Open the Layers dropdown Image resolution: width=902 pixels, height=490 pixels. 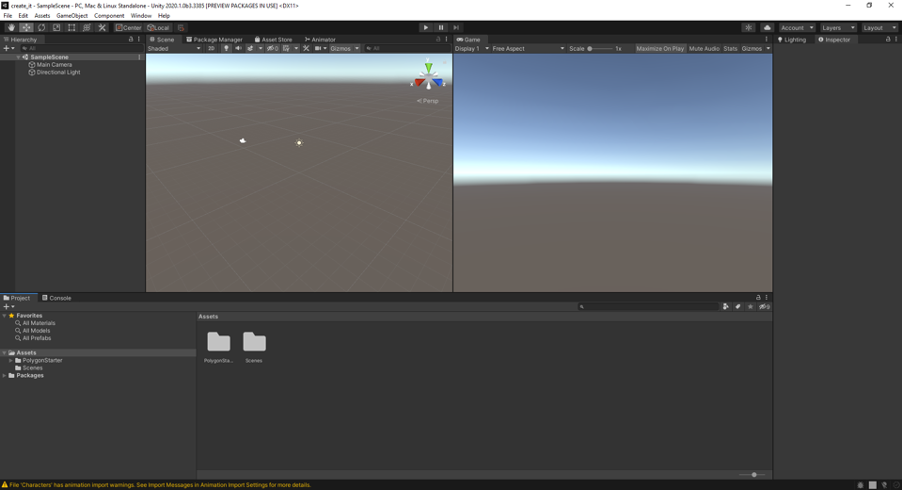pos(838,28)
